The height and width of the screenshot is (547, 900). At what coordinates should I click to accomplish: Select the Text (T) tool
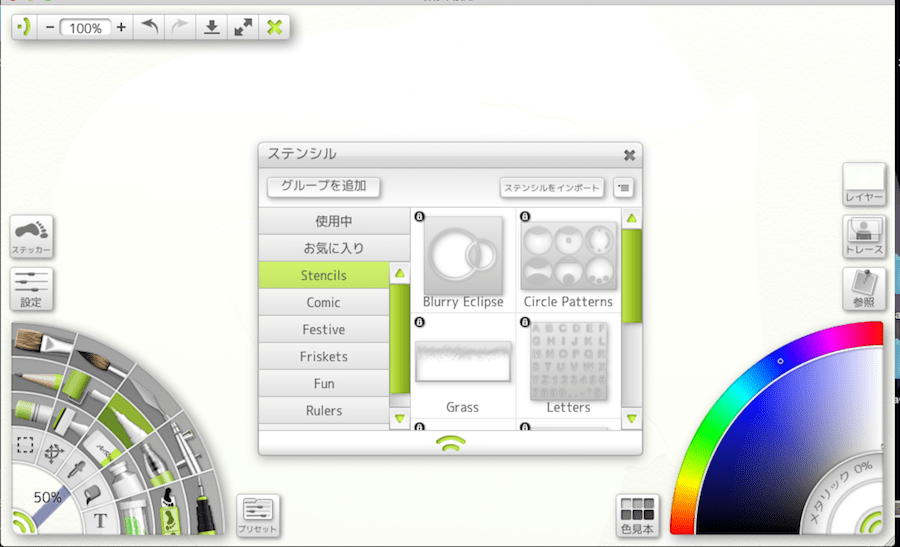[100, 521]
